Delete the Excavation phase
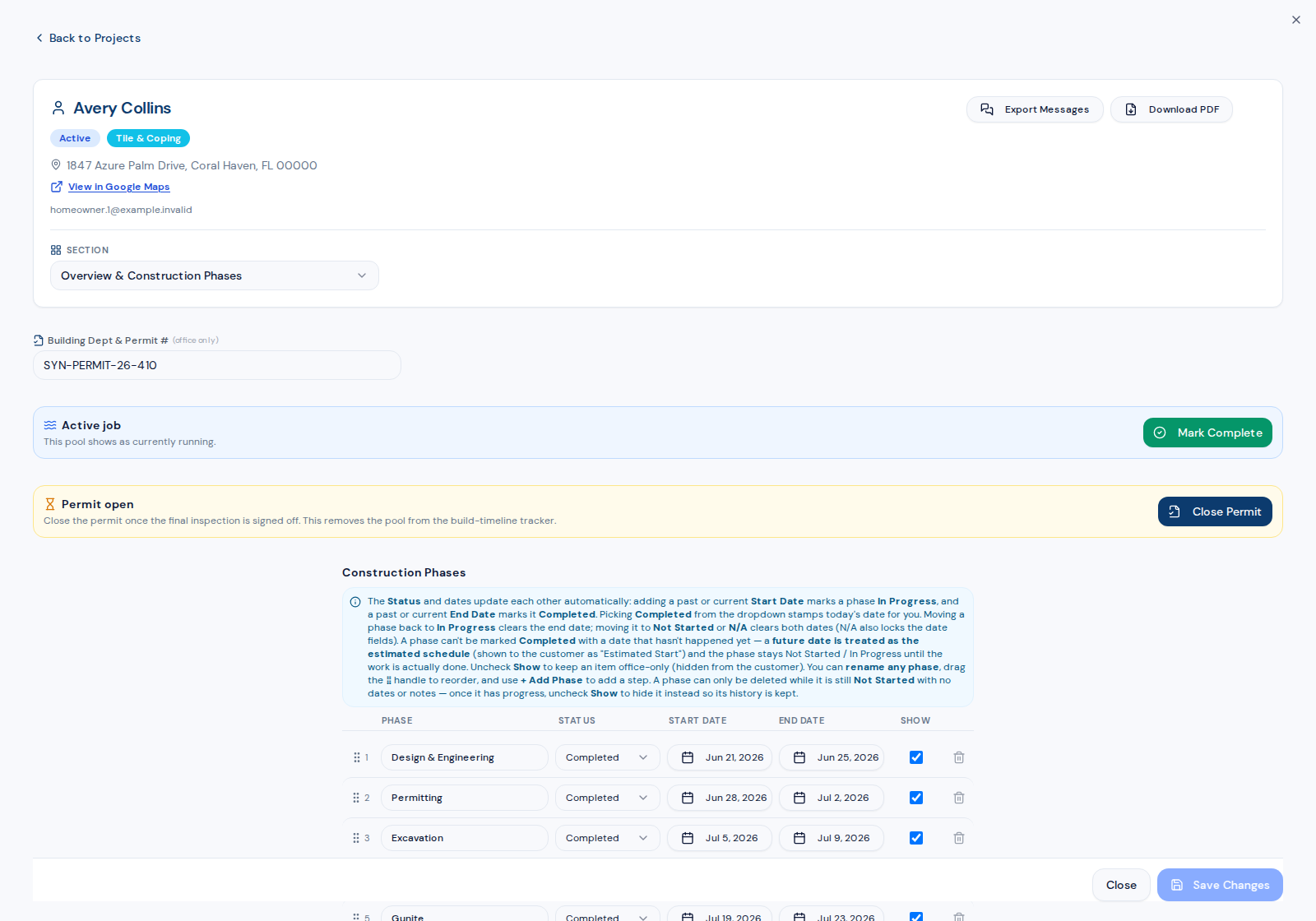Screen dimensions: 1316x921 [x=959, y=838]
